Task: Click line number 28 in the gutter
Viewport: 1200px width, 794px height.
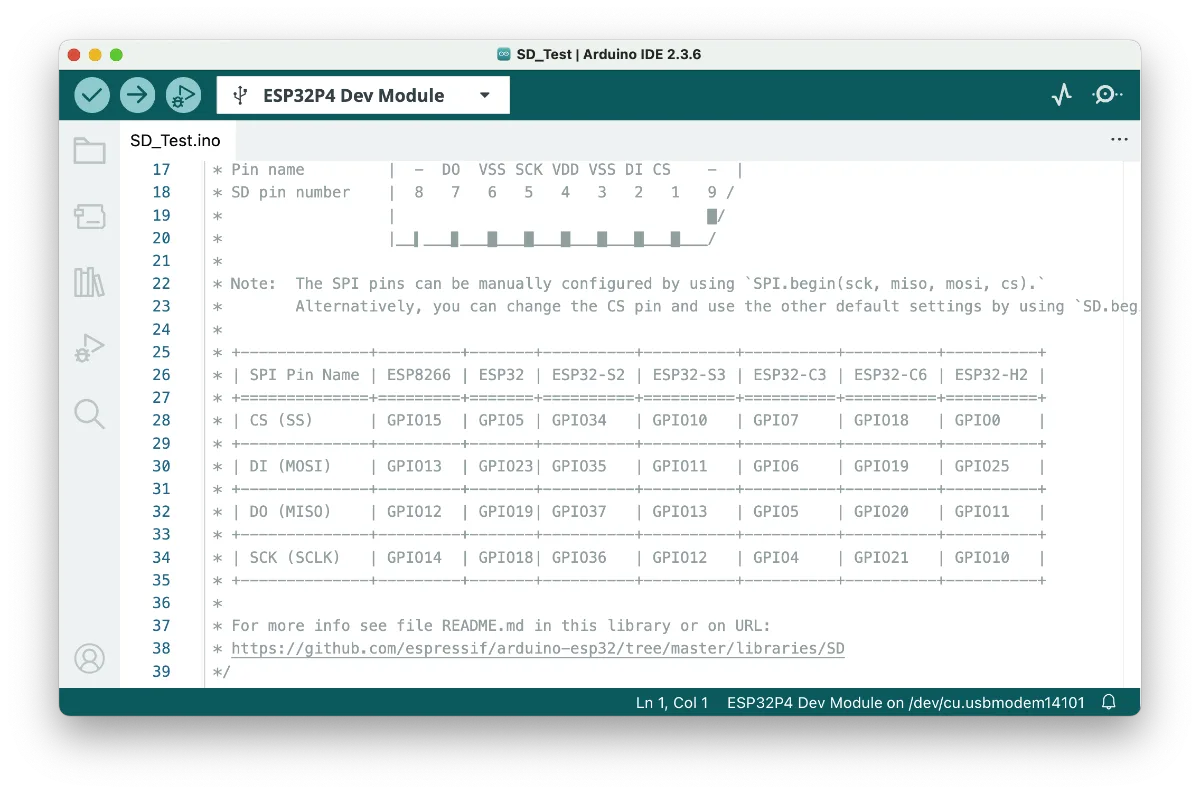Action: [x=161, y=420]
